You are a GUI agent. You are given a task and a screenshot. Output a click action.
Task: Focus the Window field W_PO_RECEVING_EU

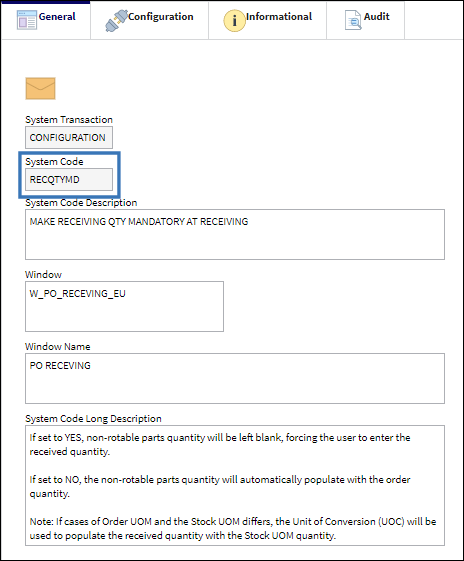124,306
